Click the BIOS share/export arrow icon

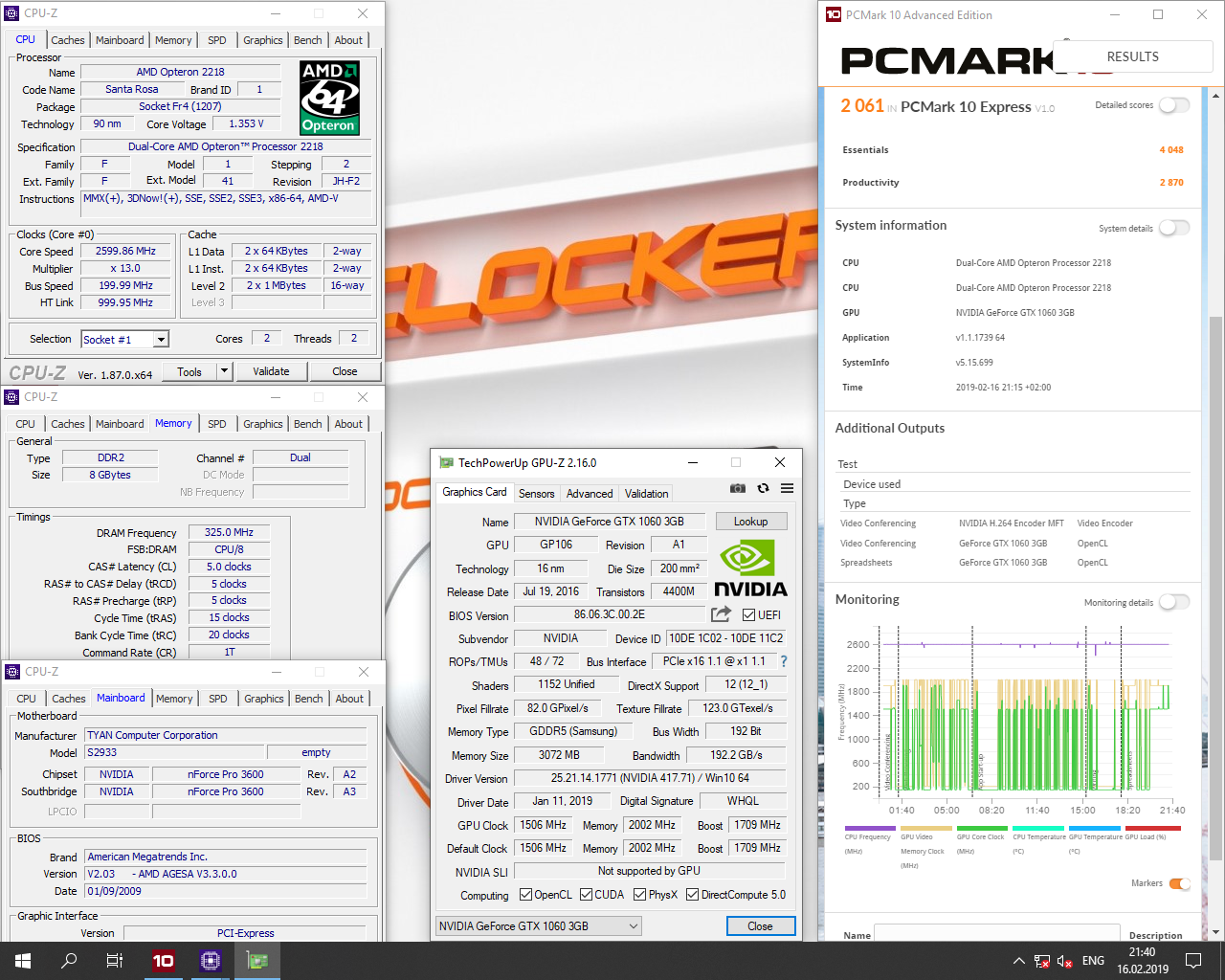(721, 614)
